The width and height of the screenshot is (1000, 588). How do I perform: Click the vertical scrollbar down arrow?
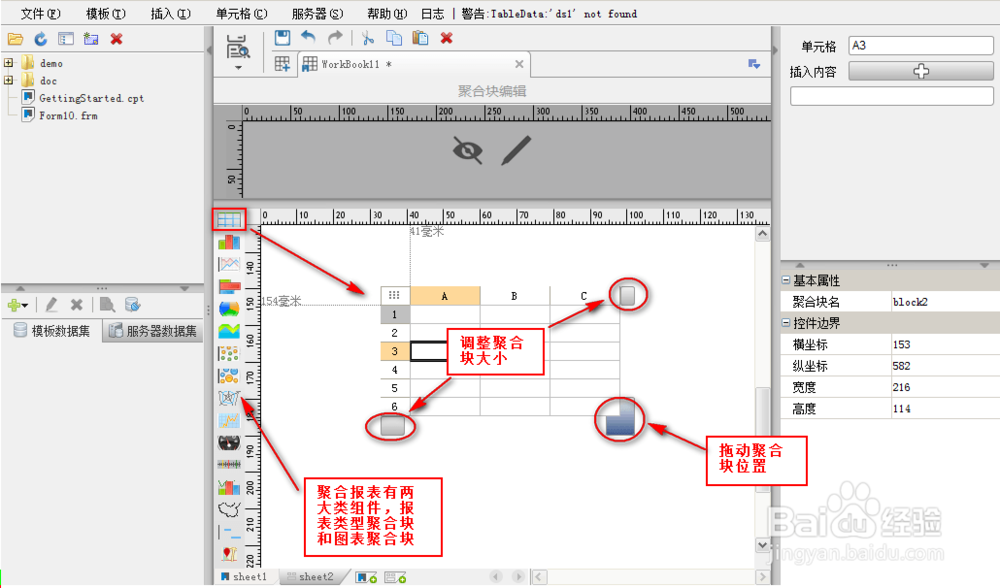point(762,545)
